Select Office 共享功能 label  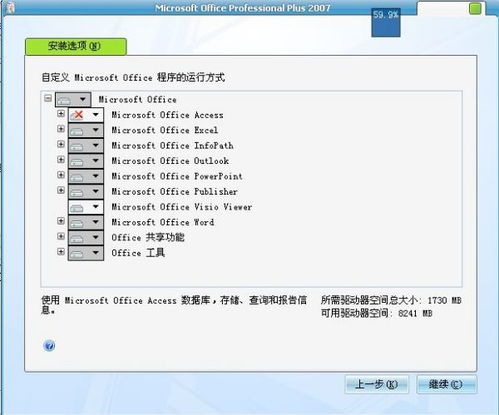click(148, 238)
